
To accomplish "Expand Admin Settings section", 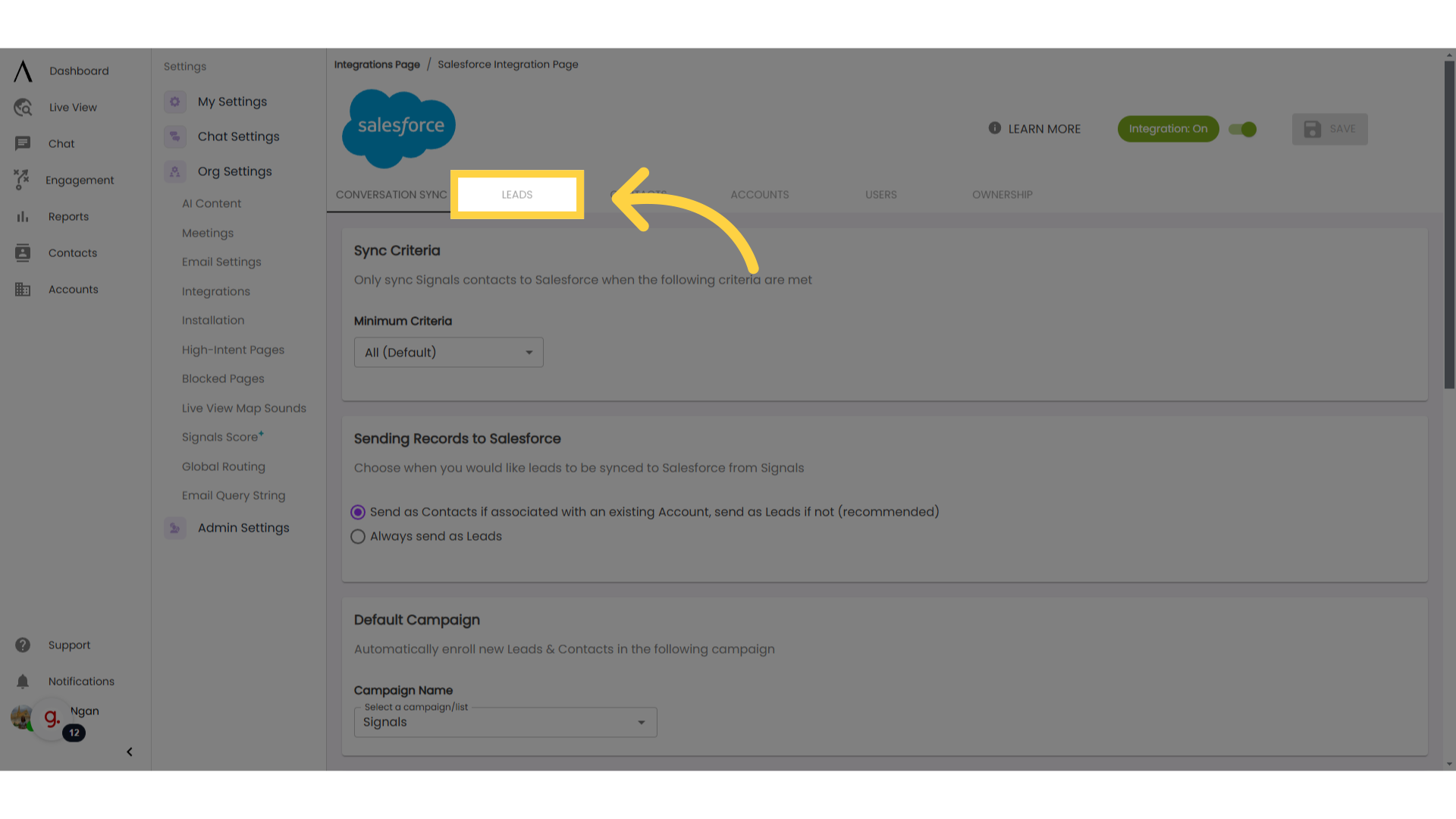I will click(x=243, y=528).
